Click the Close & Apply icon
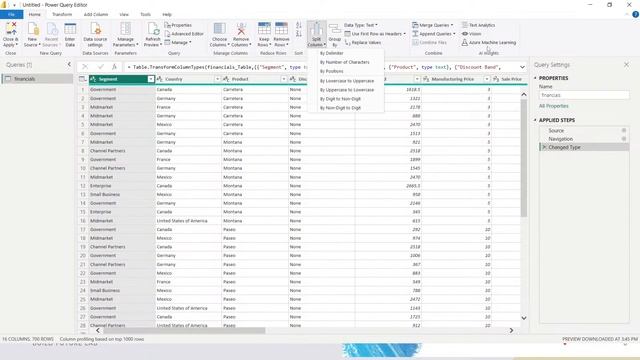640x360 pixels. [11, 29]
